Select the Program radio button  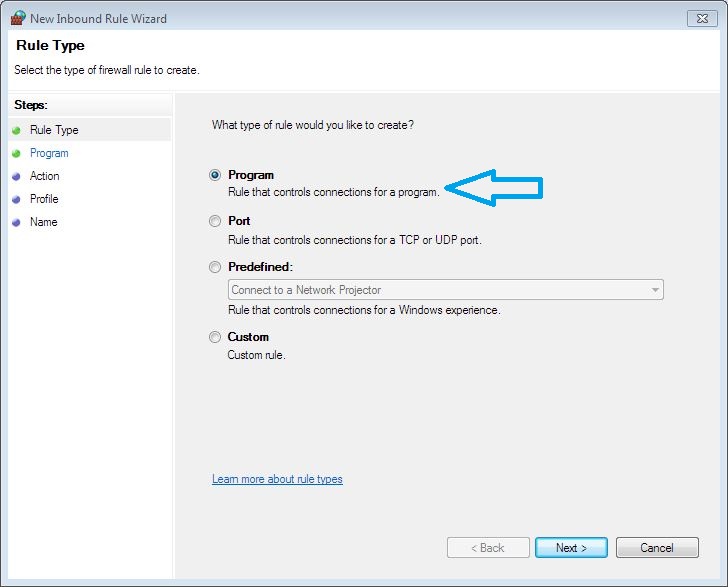tap(215, 175)
